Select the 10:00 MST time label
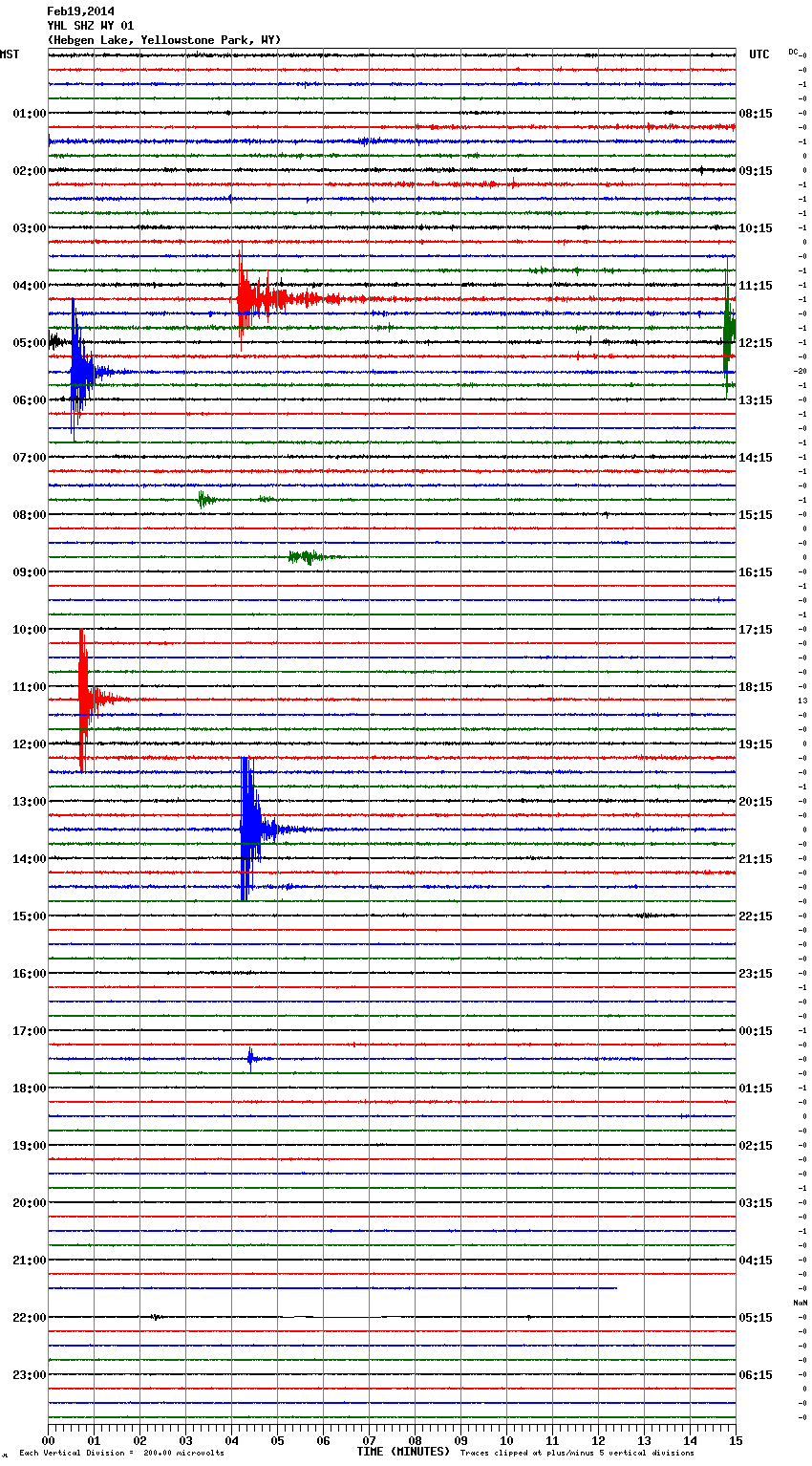Screen dimensions: 812x1466 coord(29,629)
